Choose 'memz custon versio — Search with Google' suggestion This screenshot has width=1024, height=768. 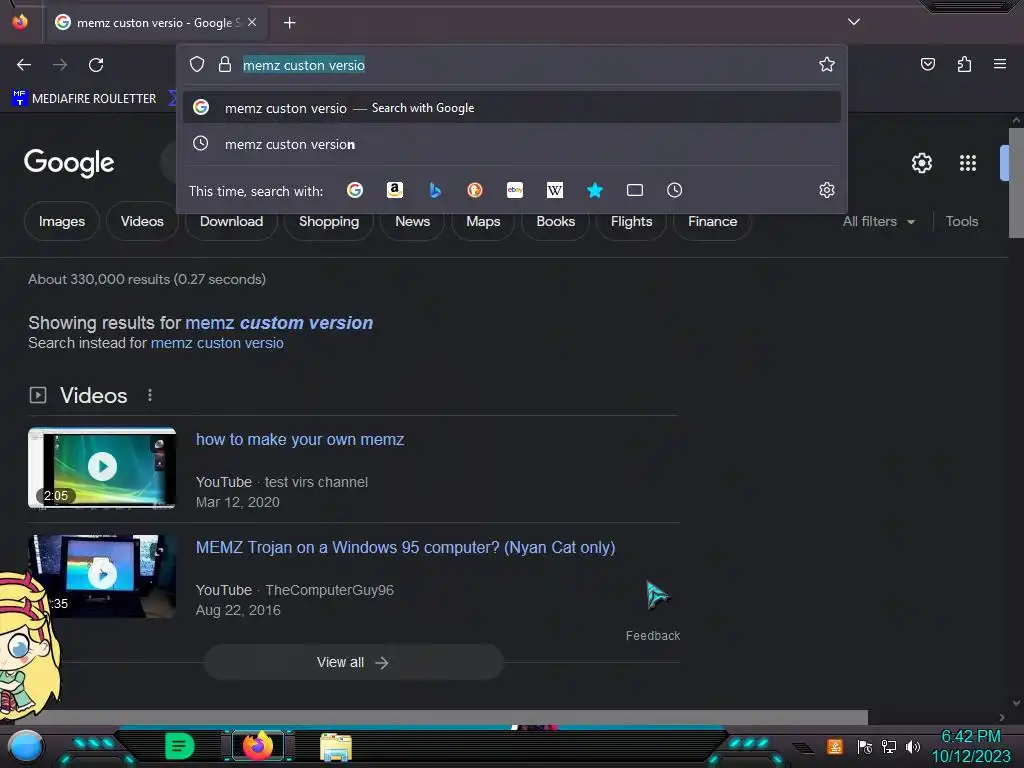tap(512, 108)
